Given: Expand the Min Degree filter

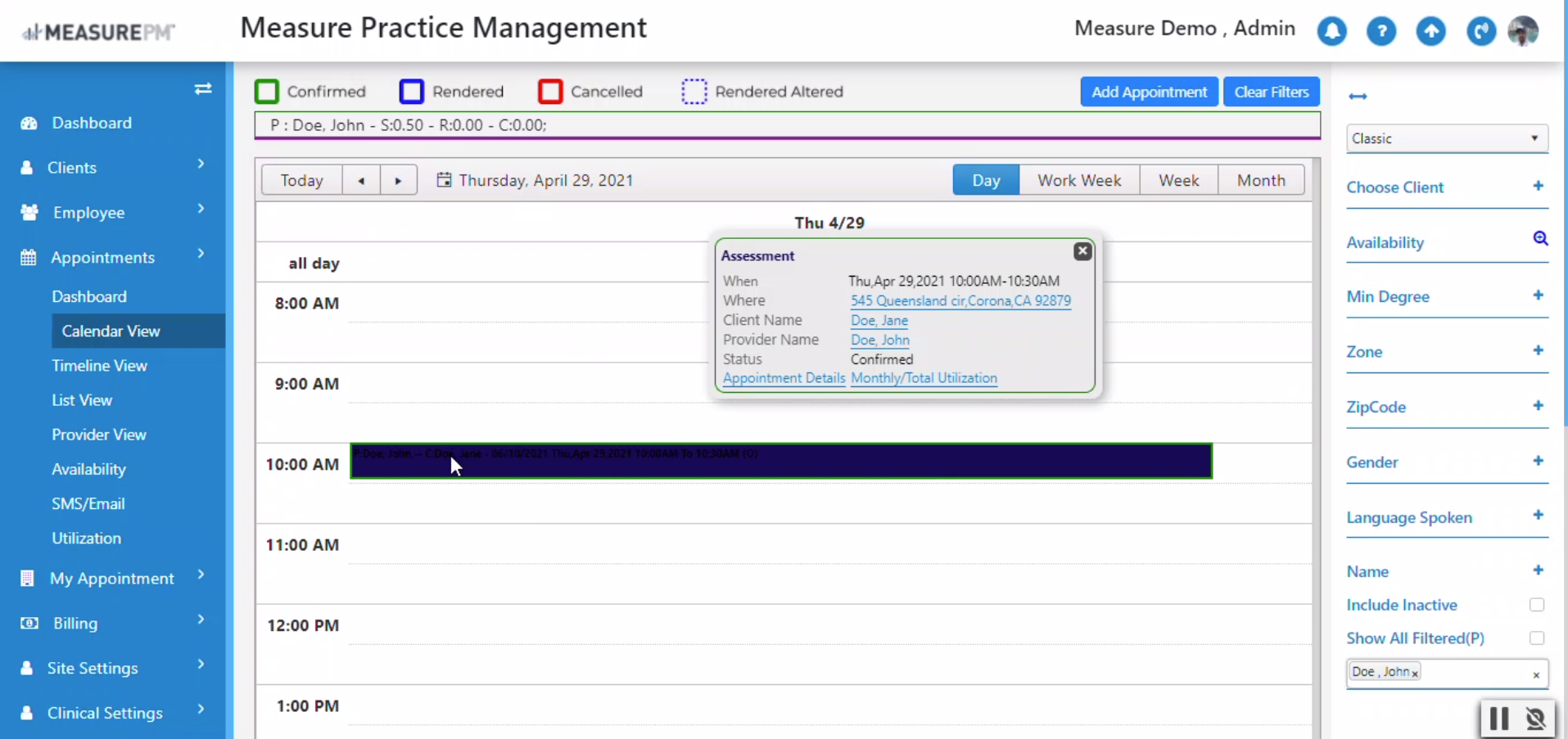Looking at the screenshot, I should (1538, 295).
